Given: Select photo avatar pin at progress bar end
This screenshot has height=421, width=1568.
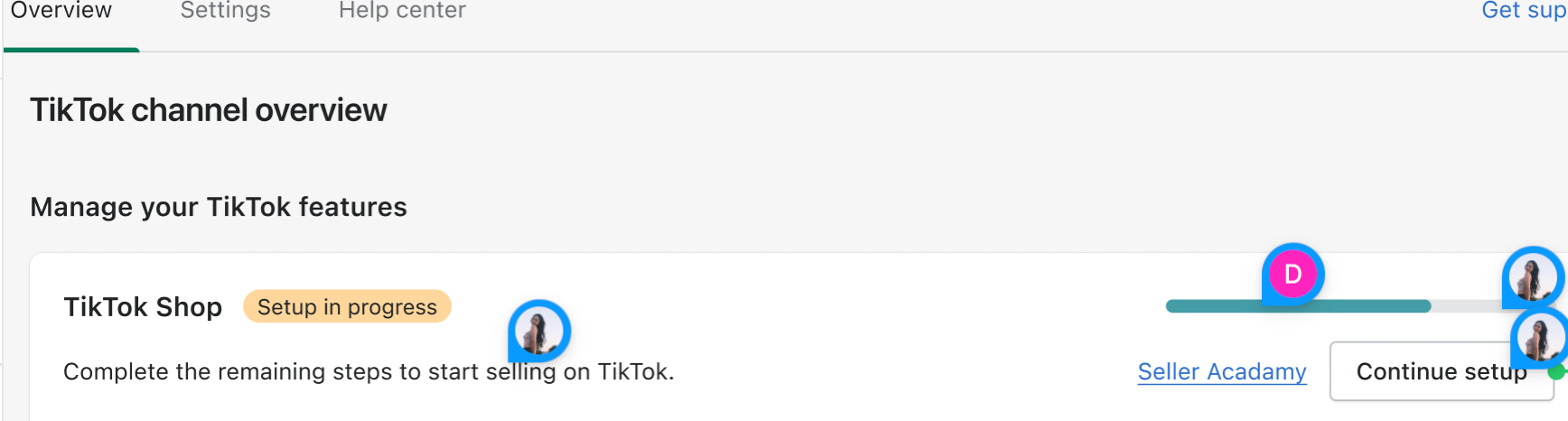Looking at the screenshot, I should coord(1533,277).
